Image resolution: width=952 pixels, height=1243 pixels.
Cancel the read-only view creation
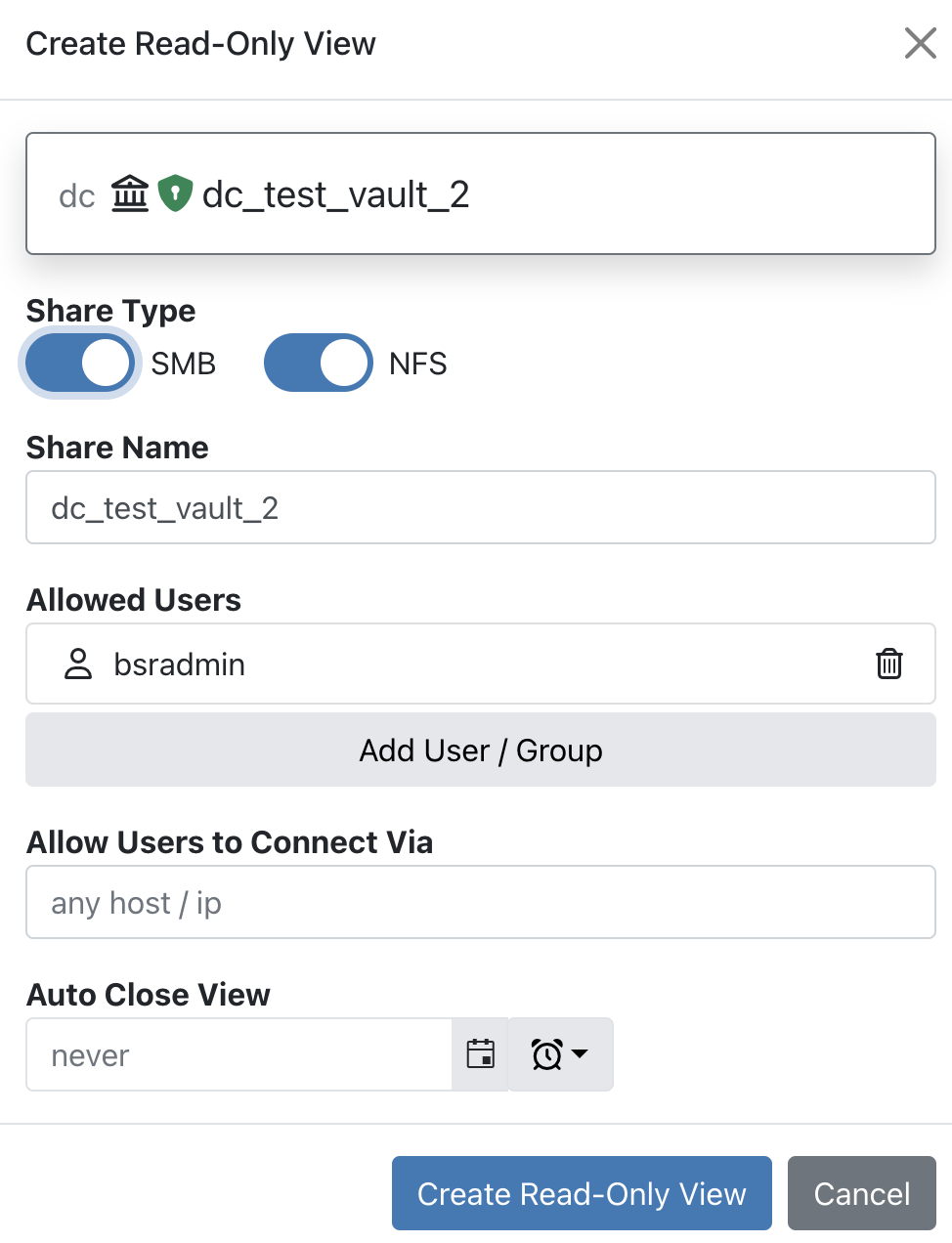click(861, 1193)
